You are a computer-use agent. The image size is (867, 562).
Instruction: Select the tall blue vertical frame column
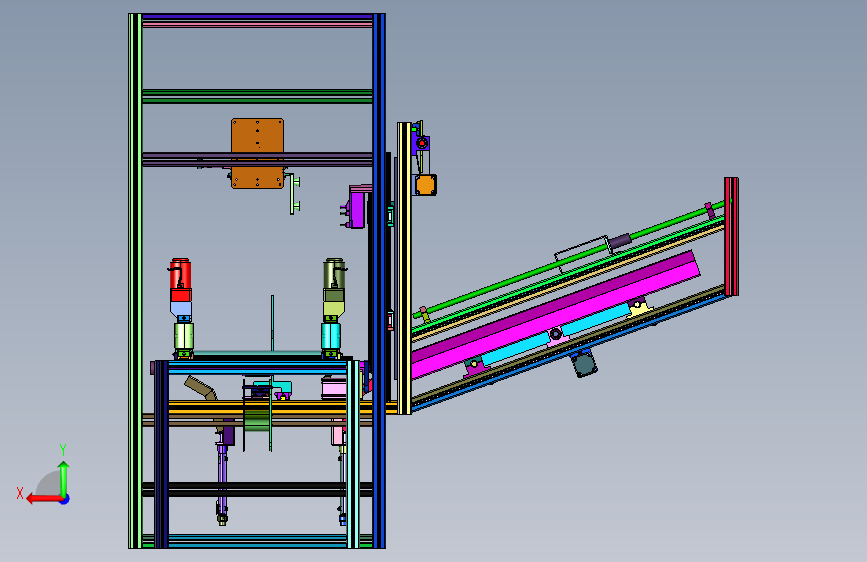point(379,281)
